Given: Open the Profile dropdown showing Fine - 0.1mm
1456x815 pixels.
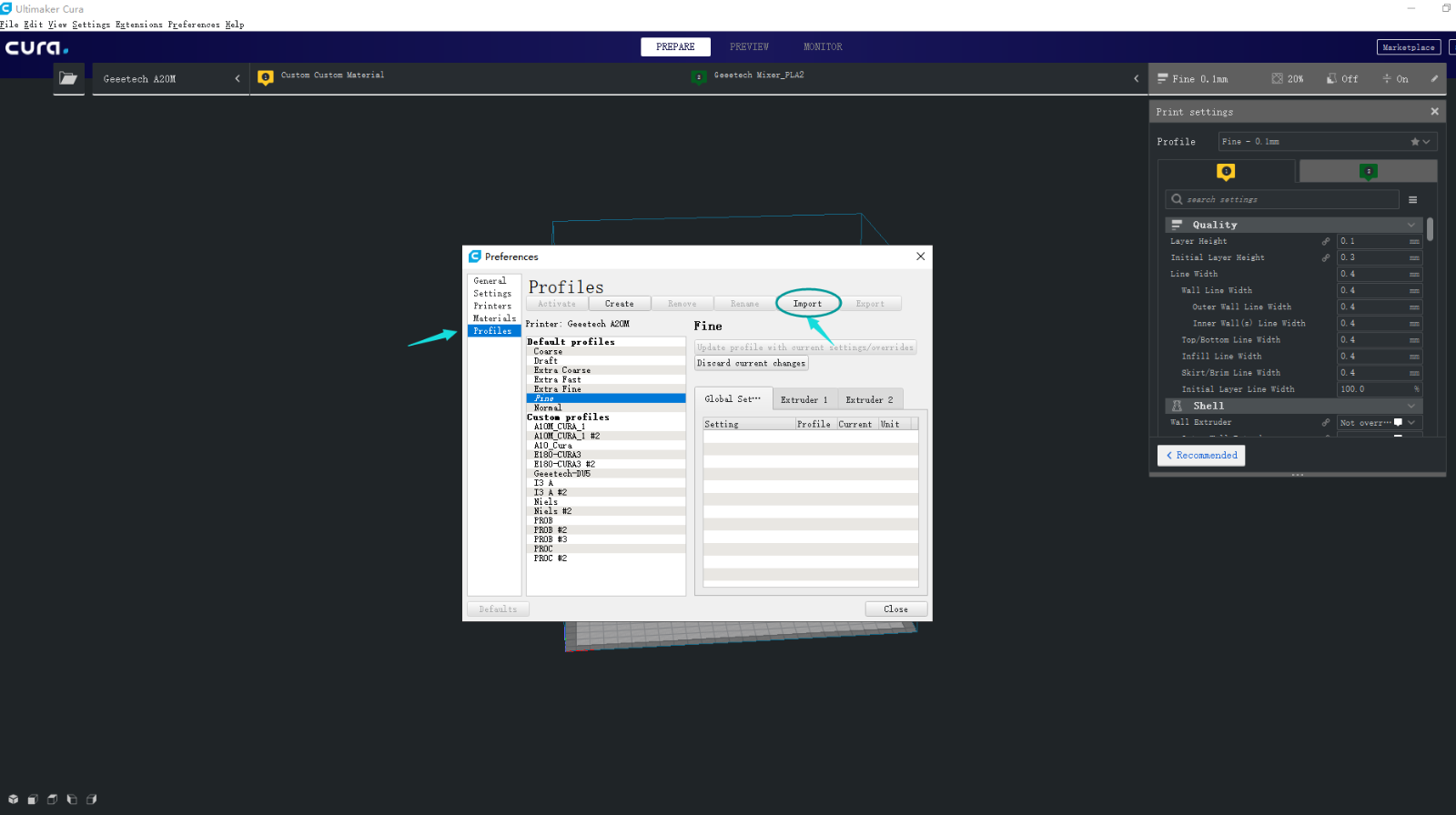Looking at the screenshot, I should point(1327,142).
